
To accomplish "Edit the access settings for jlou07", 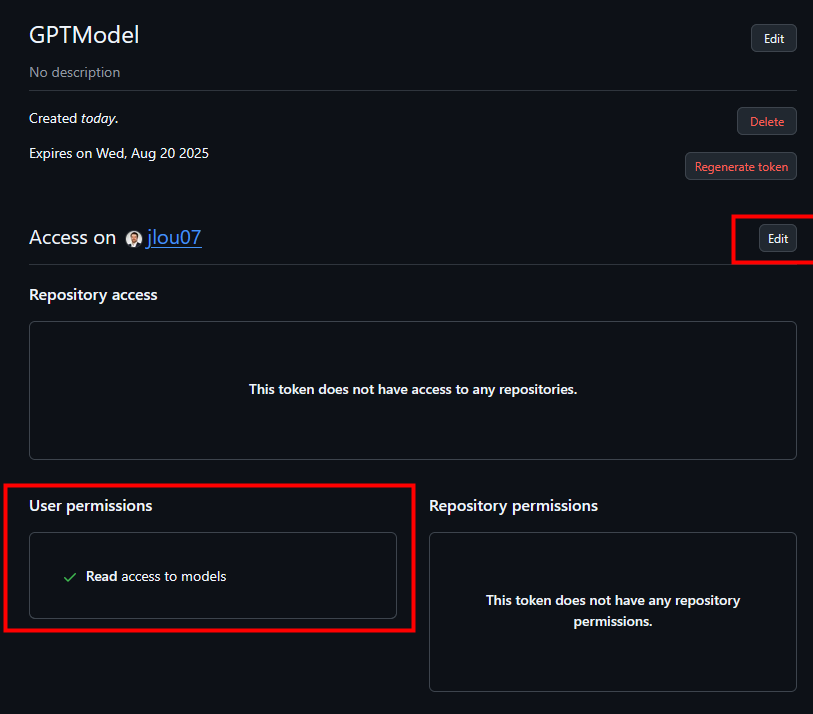I will [778, 239].
